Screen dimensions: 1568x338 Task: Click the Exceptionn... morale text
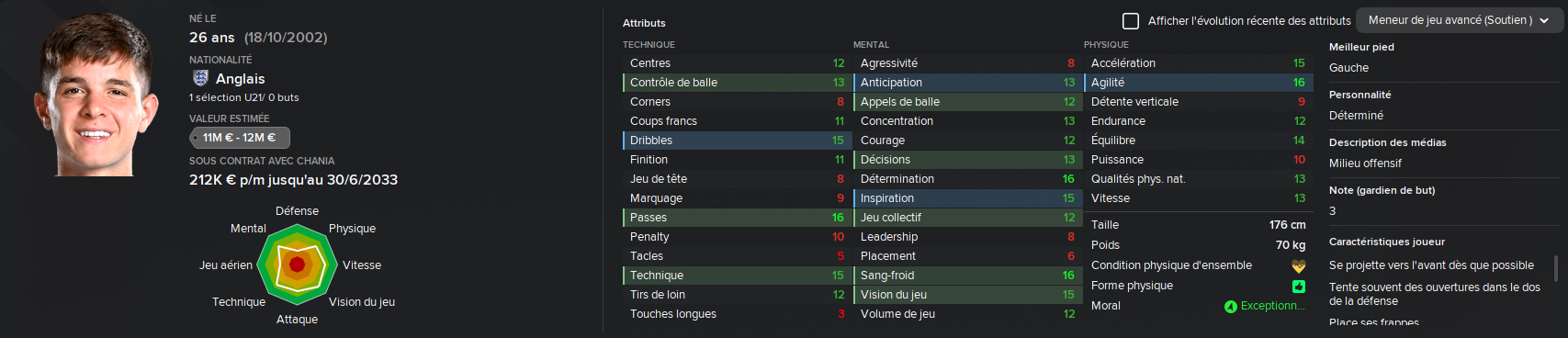(x=1272, y=306)
